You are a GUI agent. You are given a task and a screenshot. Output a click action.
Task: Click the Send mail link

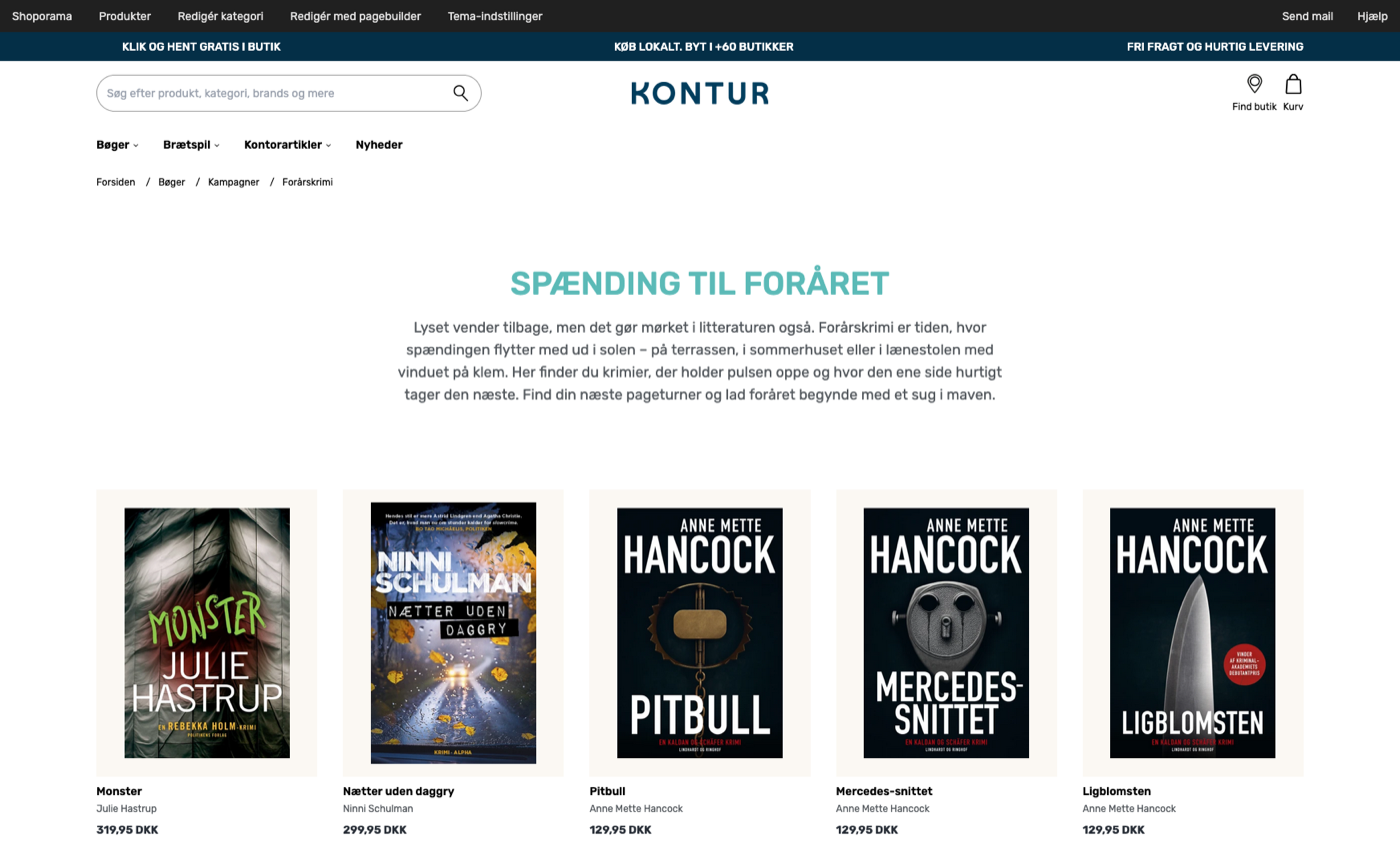tap(1307, 16)
